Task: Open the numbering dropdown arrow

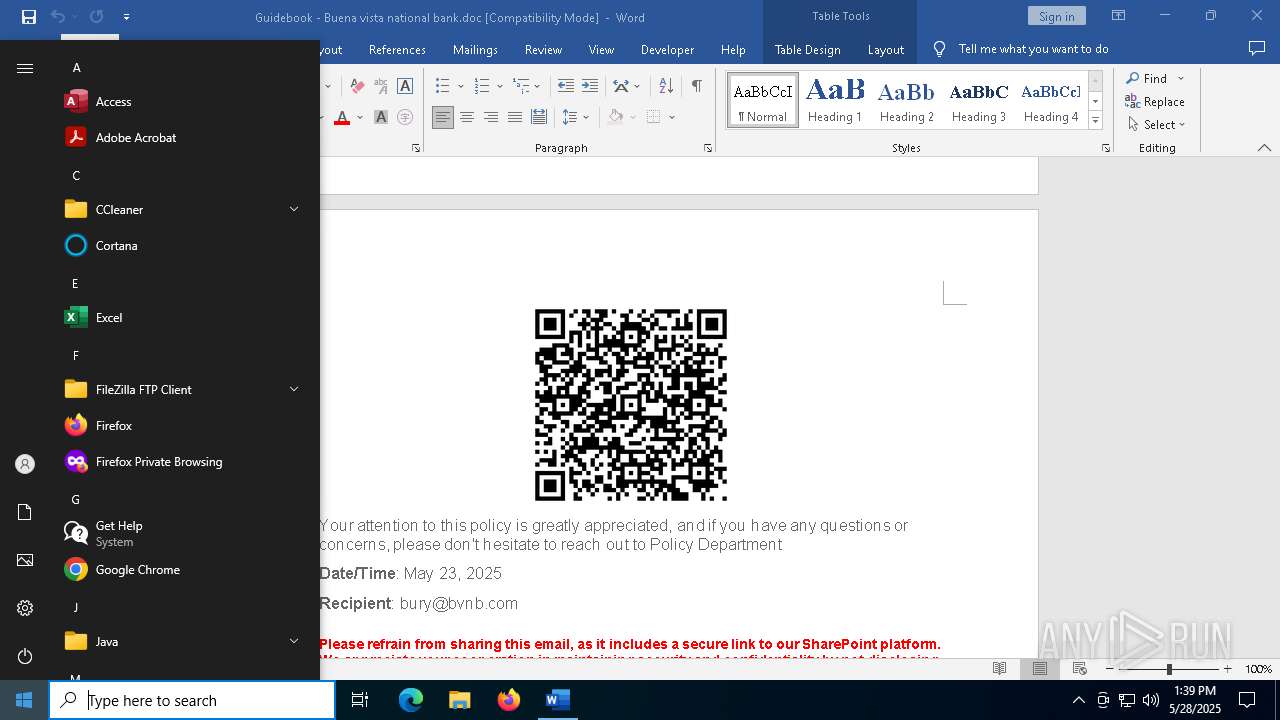Action: [499, 86]
